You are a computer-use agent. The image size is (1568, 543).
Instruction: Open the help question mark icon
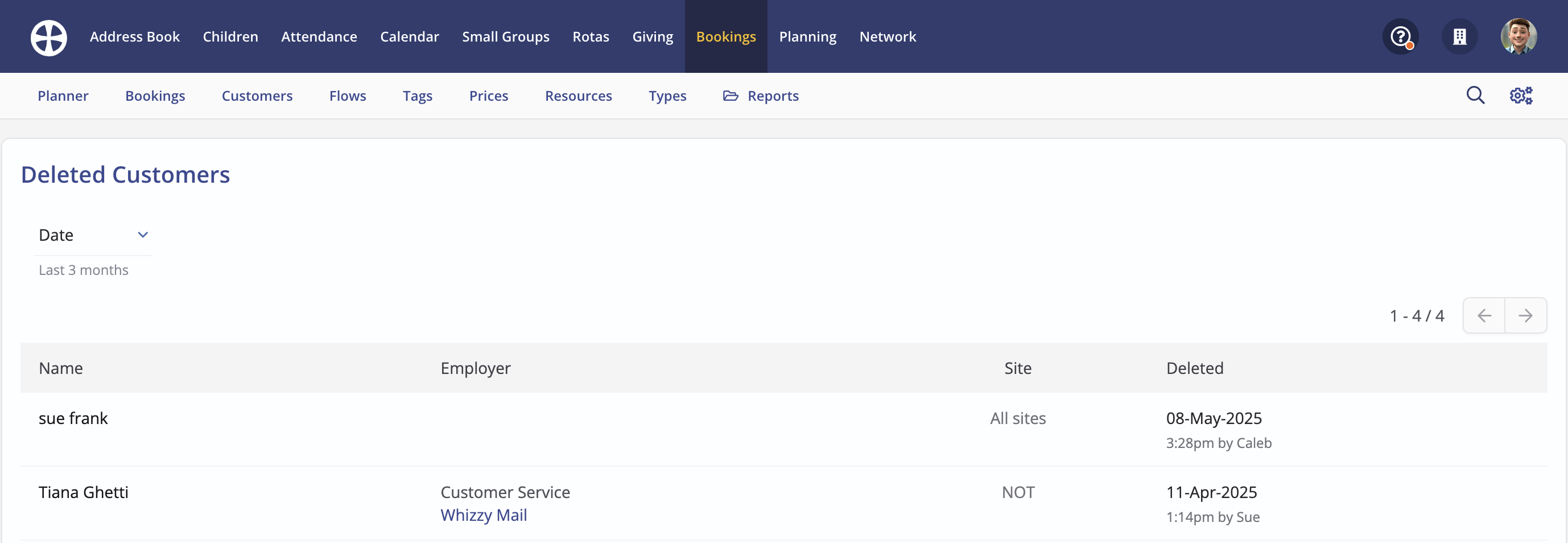coord(1401,37)
